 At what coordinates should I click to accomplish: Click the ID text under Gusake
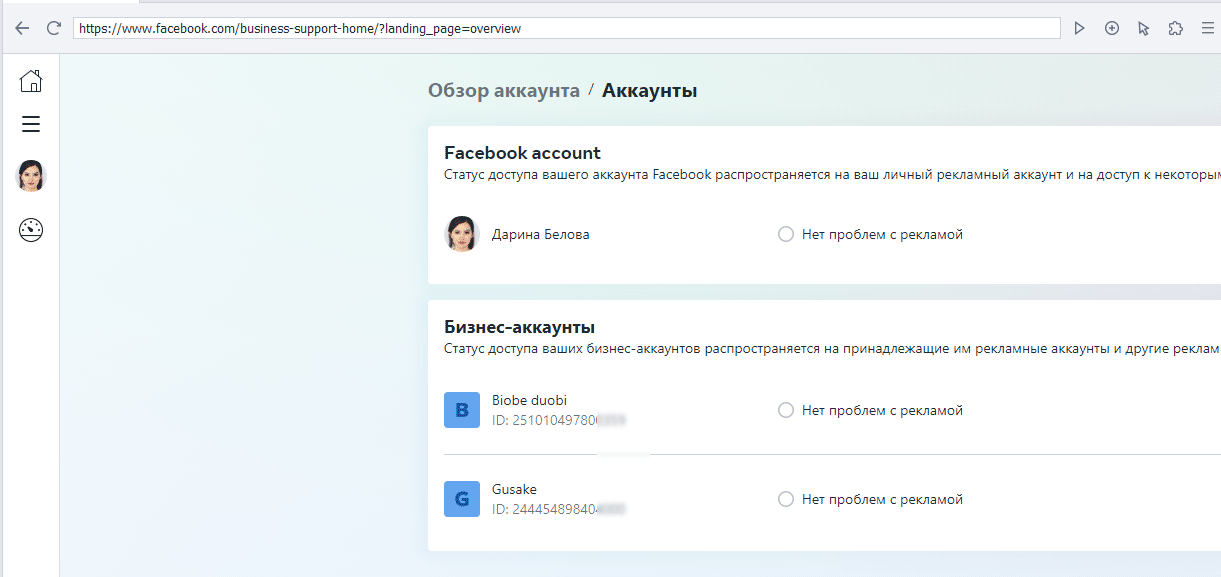(559, 509)
